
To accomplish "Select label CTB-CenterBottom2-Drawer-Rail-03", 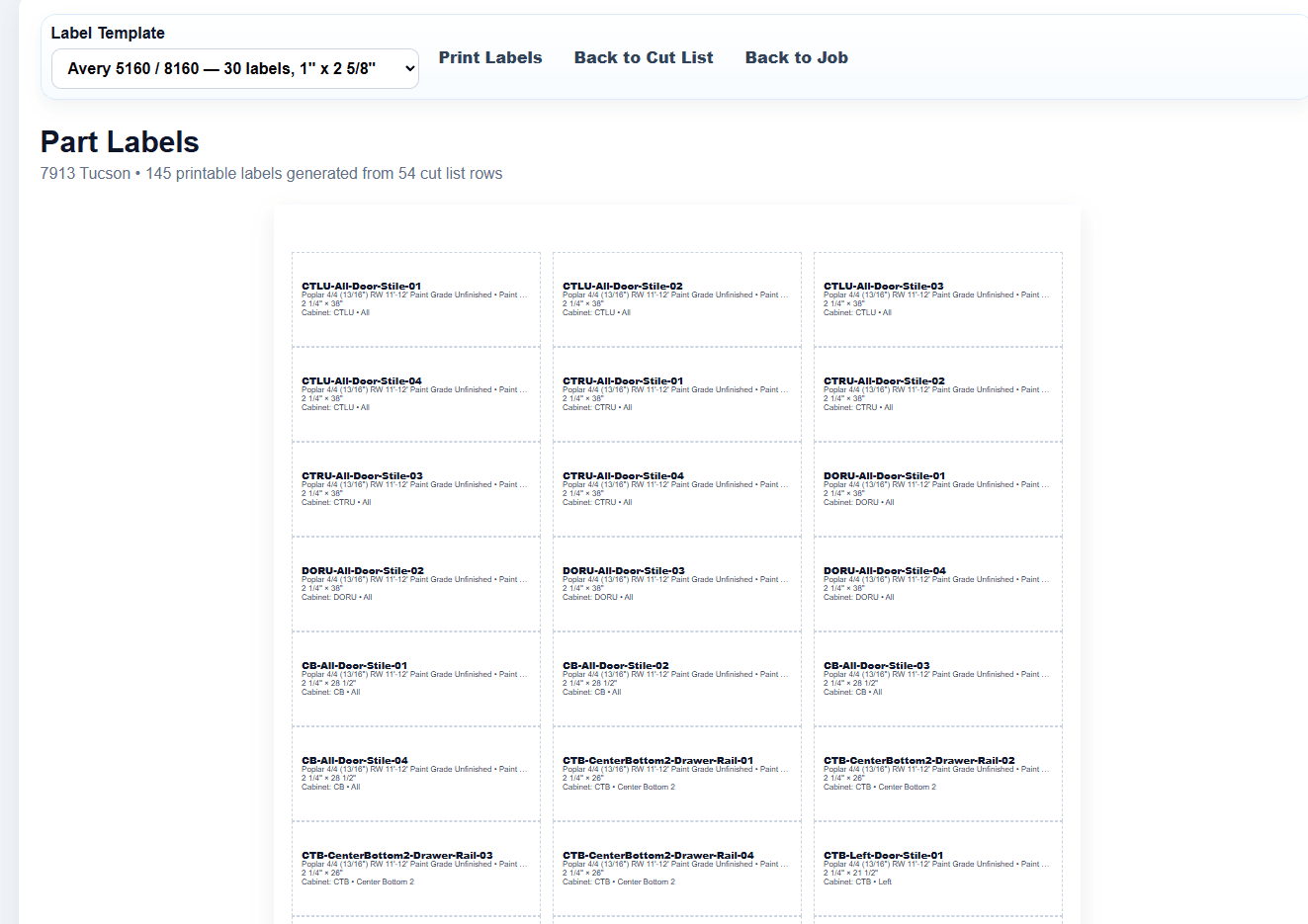I will click(x=416, y=869).
